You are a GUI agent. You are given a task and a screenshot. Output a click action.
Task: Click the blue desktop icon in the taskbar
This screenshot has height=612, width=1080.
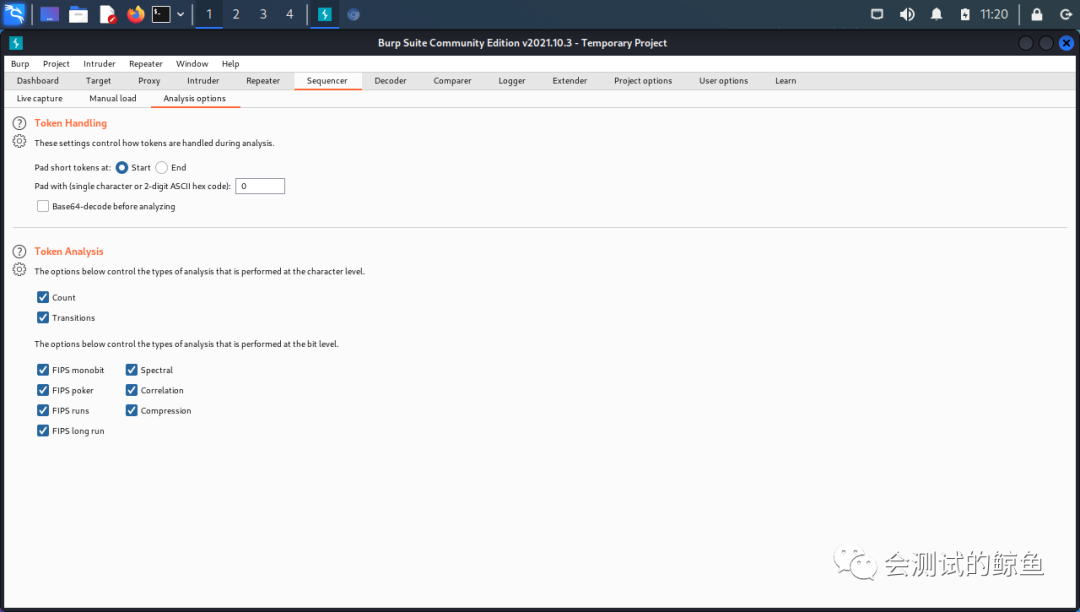(x=50, y=14)
